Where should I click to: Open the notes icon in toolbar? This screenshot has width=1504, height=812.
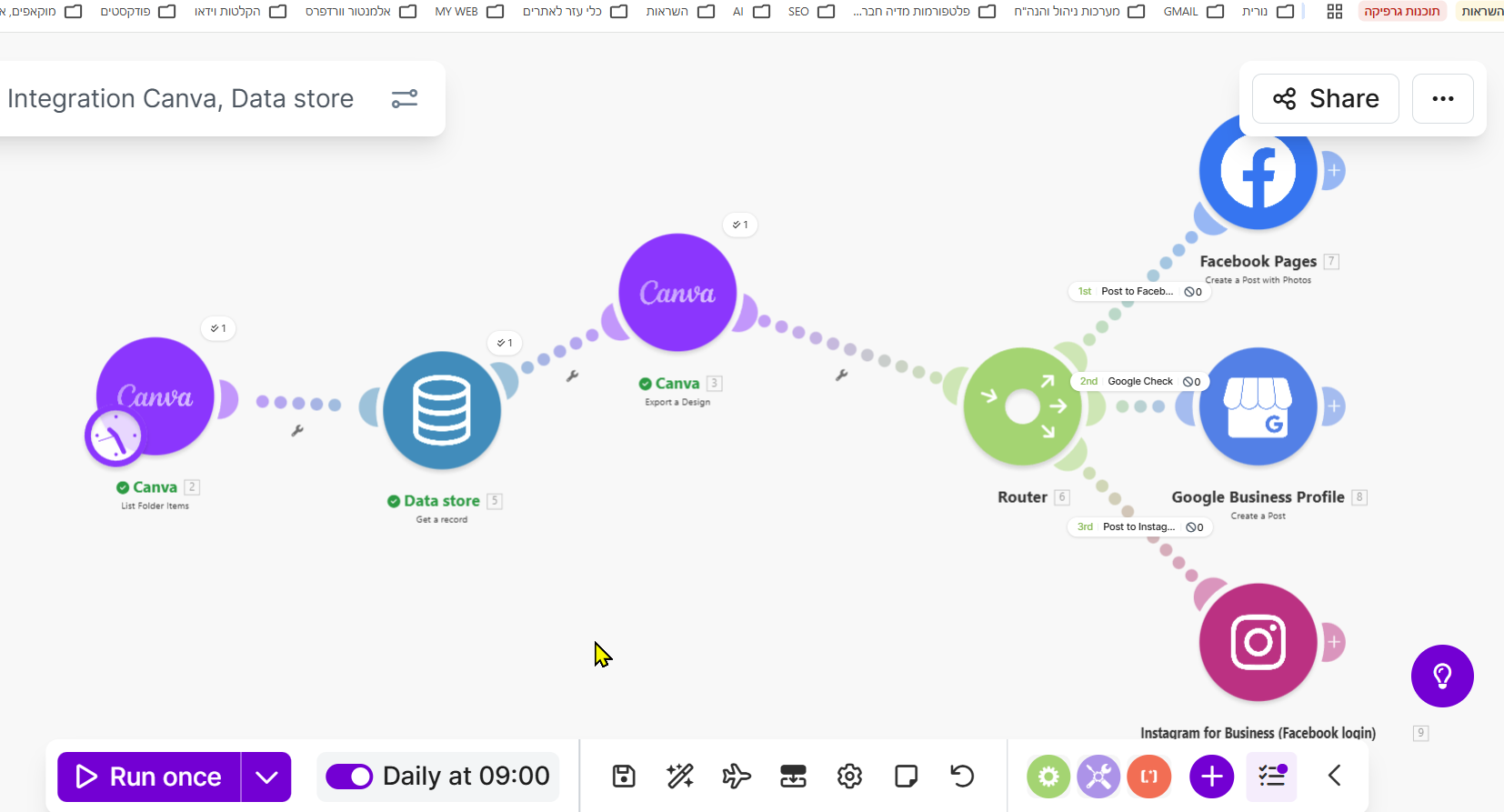point(906,776)
